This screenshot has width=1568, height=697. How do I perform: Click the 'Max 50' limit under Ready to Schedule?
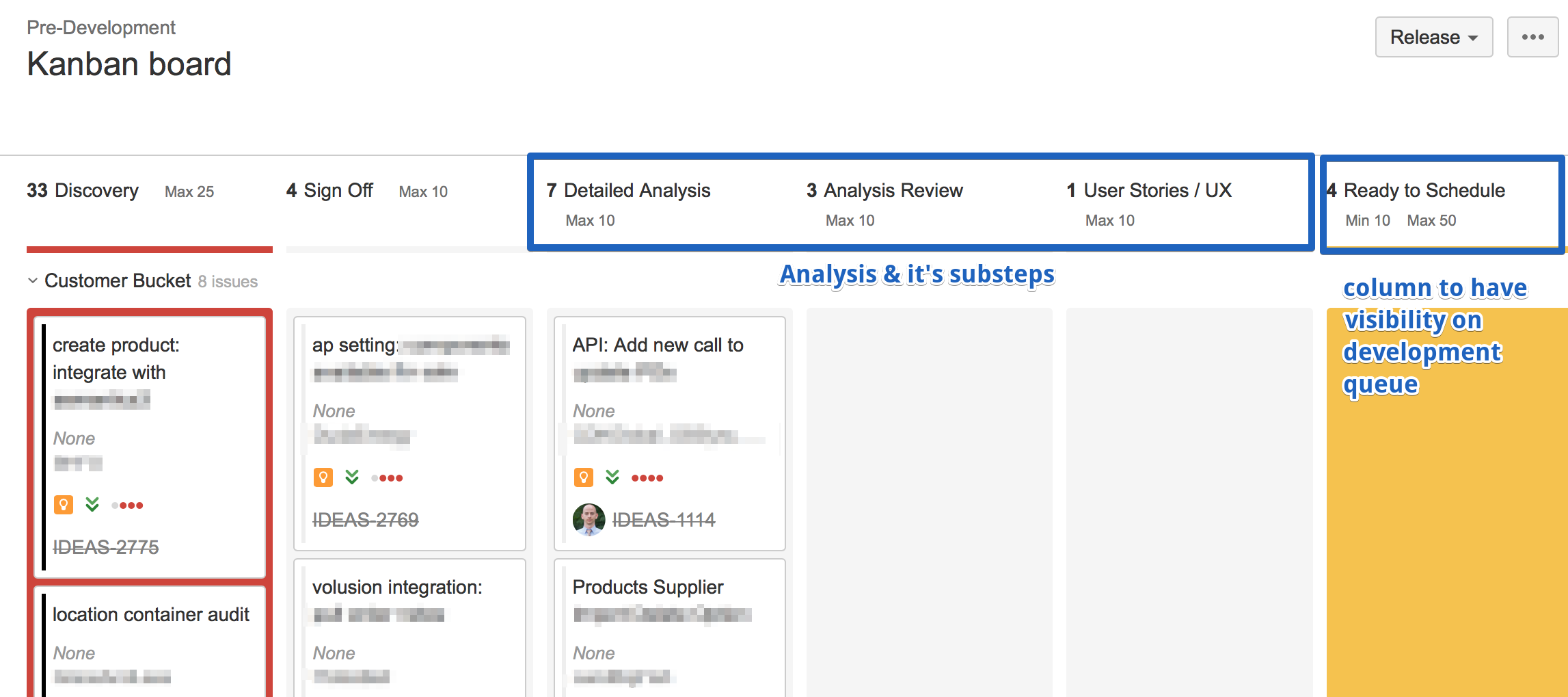[x=1431, y=220]
